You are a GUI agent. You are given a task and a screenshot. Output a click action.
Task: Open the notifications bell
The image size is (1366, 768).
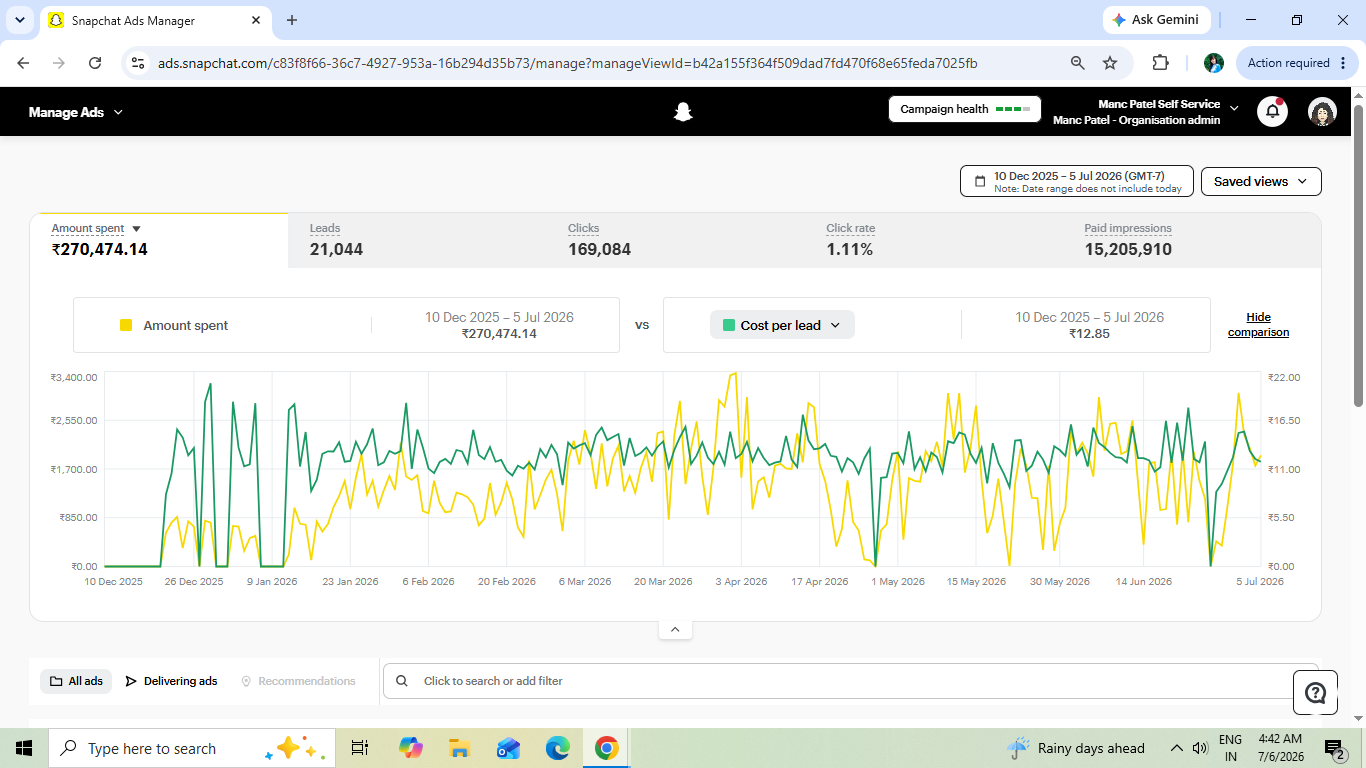[1272, 111]
